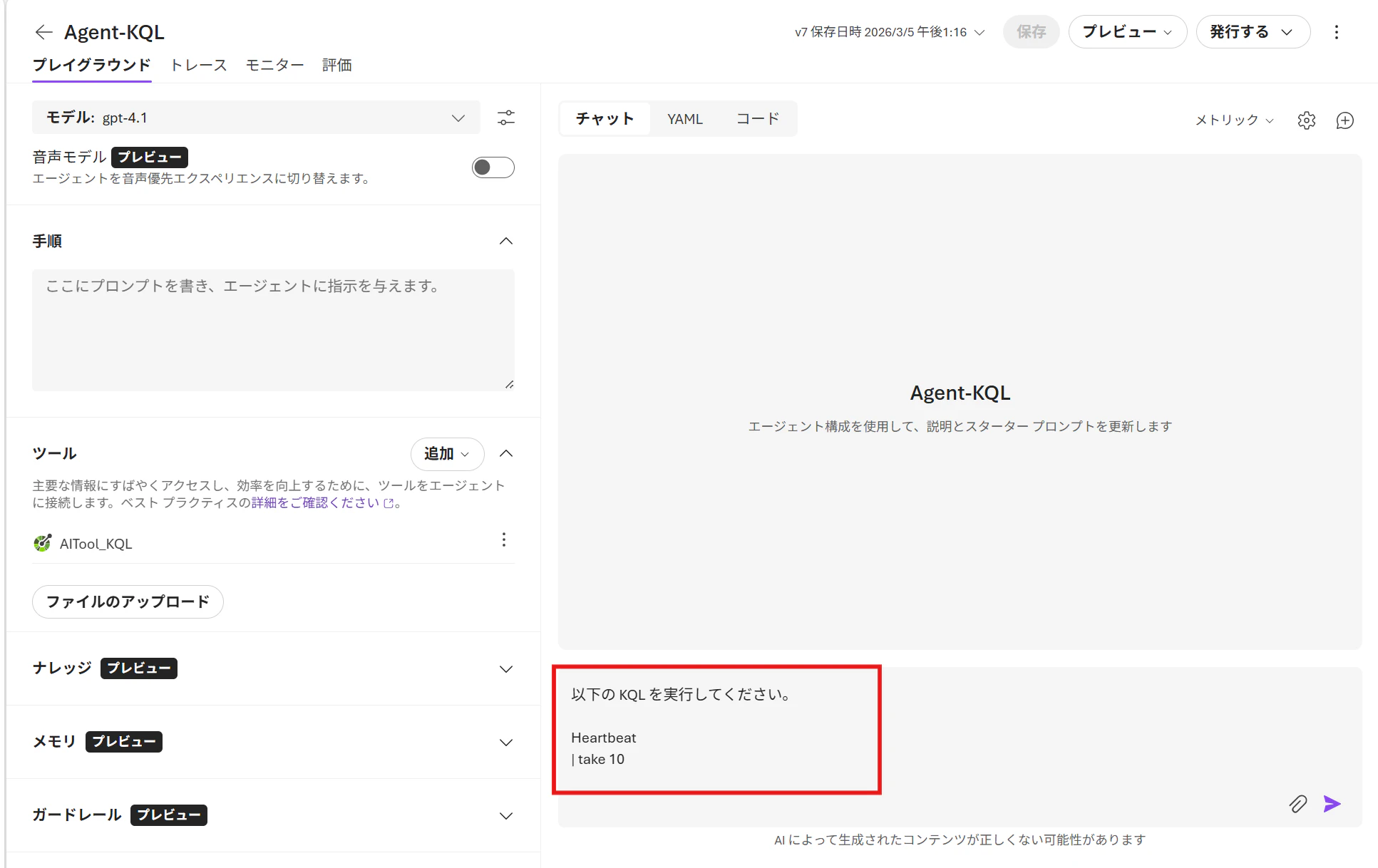
Task: Switch to the YAML tab
Action: coord(684,119)
